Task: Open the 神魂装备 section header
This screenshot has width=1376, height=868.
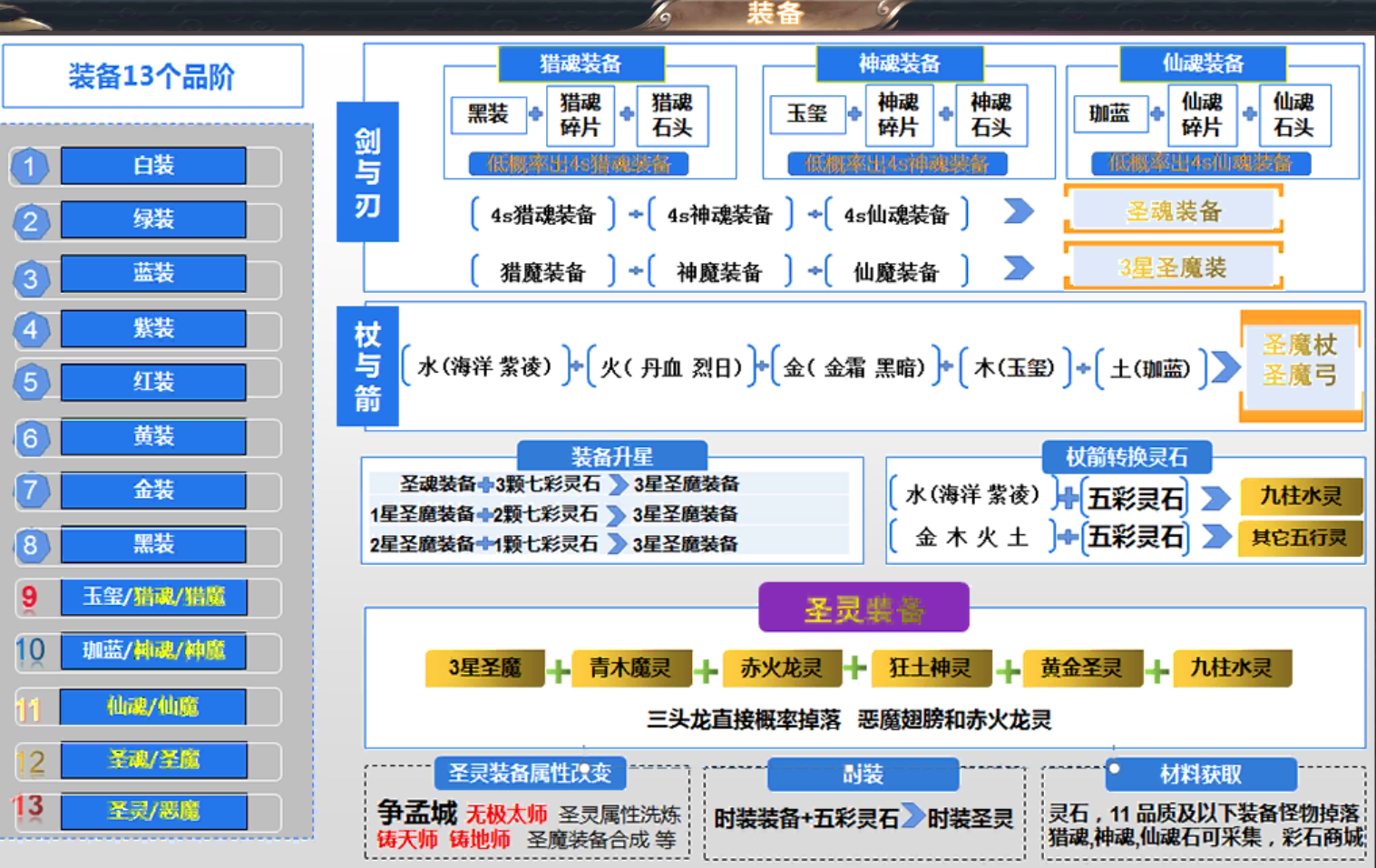Action: [900, 63]
